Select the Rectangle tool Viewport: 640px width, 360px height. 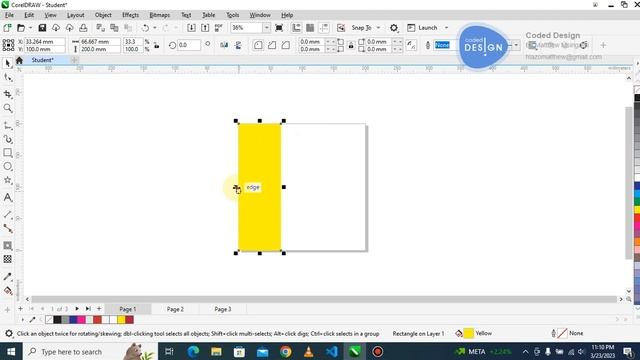coord(8,153)
